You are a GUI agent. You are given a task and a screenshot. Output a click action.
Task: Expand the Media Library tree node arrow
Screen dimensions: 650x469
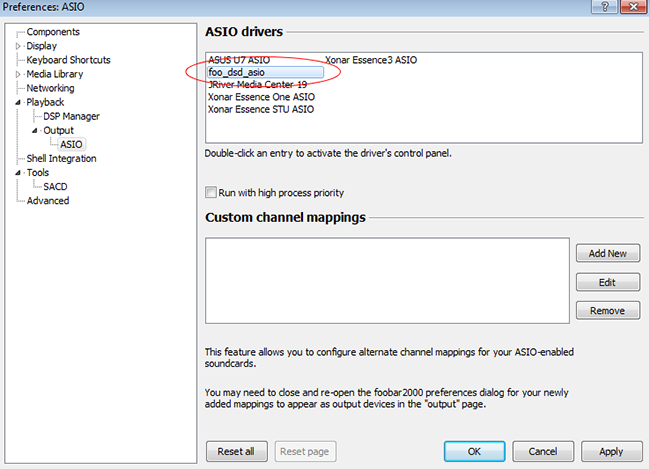pyautogui.click(x=18, y=74)
